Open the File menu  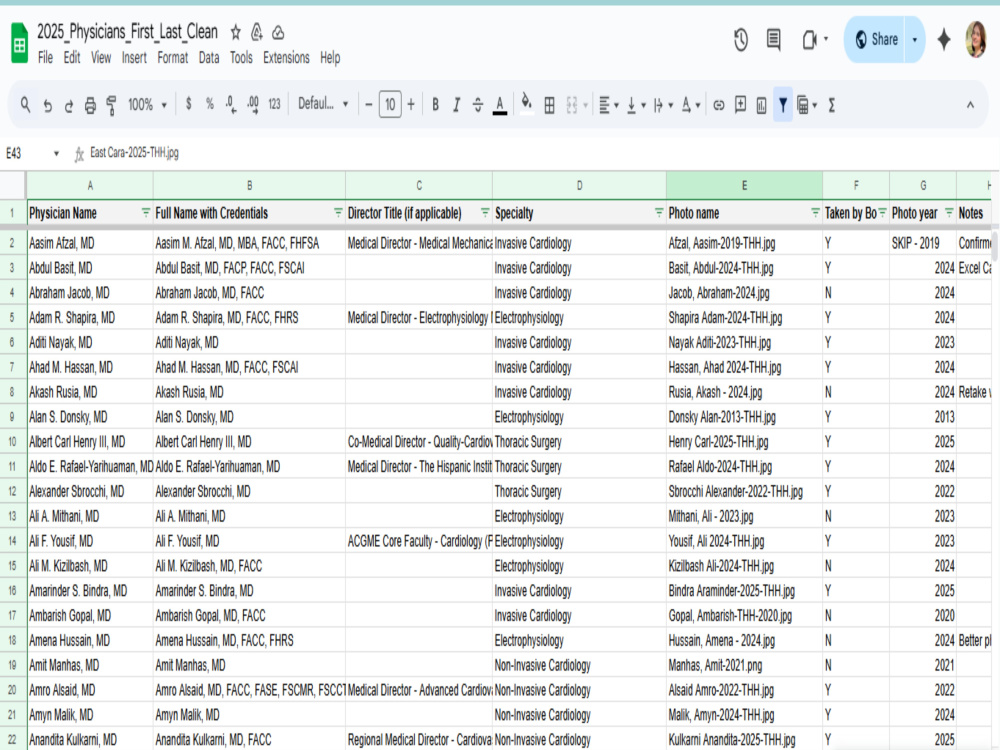click(x=45, y=58)
